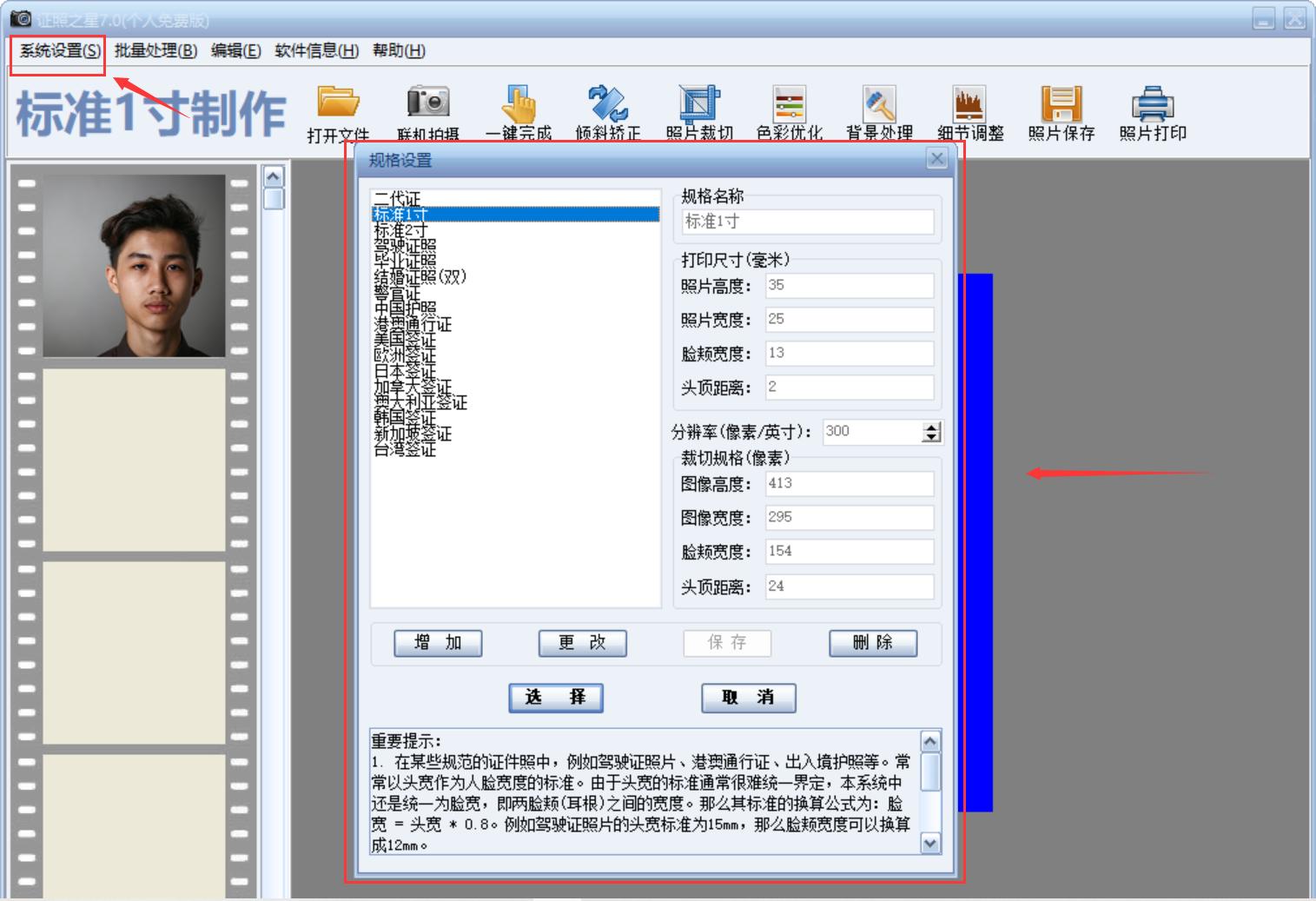Confirm with the 选 择 button
This screenshot has height=901, width=1316.
[x=556, y=698]
